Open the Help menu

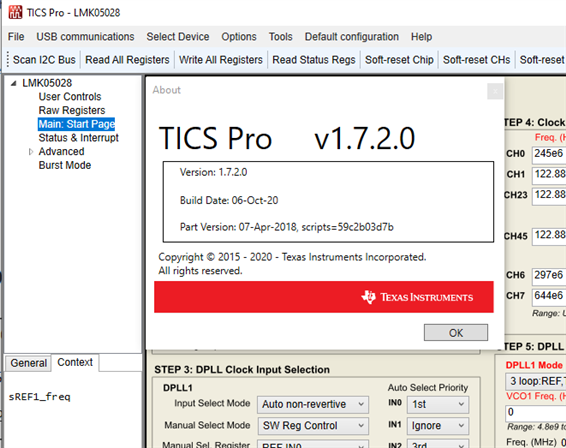tap(421, 36)
